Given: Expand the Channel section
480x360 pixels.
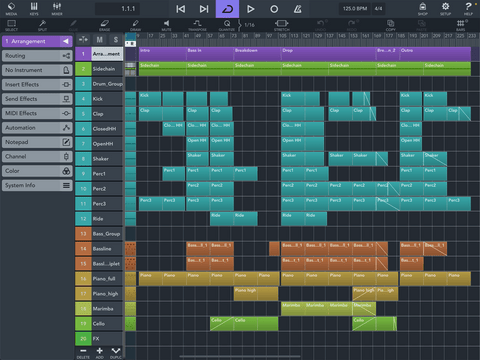Looking at the screenshot, I should pos(37,156).
